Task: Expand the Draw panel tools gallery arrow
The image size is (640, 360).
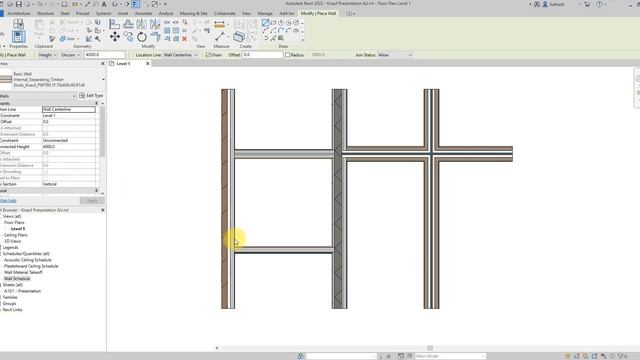Action: click(x=302, y=40)
